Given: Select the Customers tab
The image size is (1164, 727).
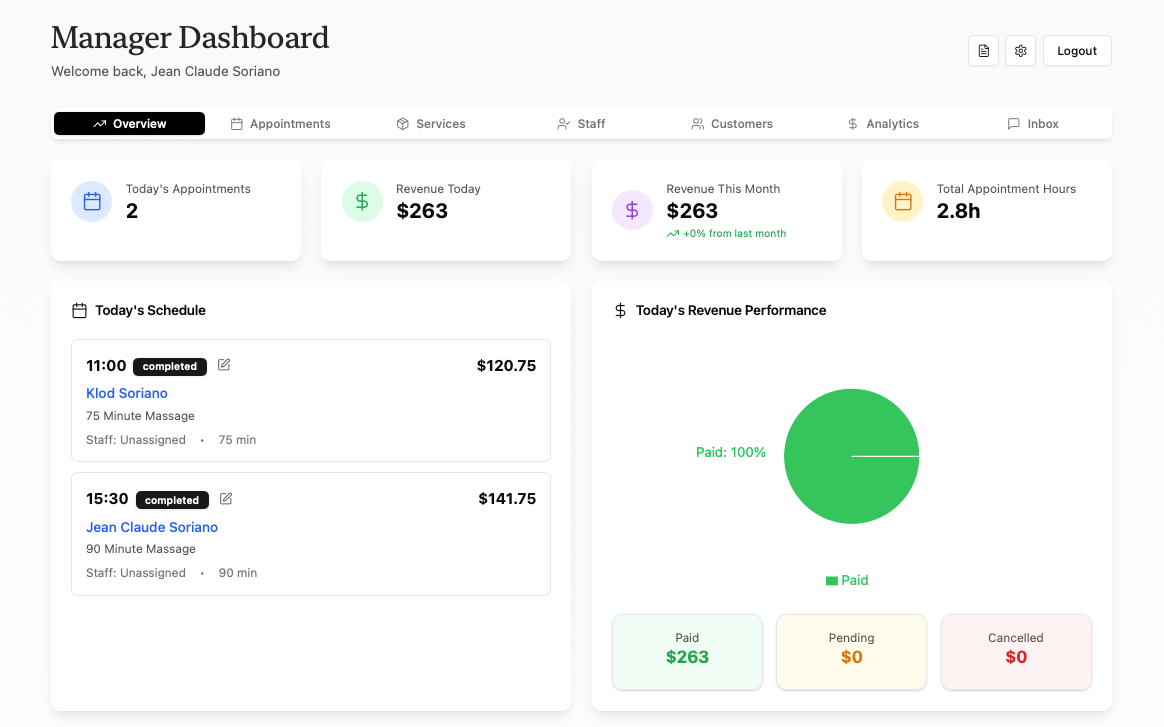Looking at the screenshot, I should 732,123.
